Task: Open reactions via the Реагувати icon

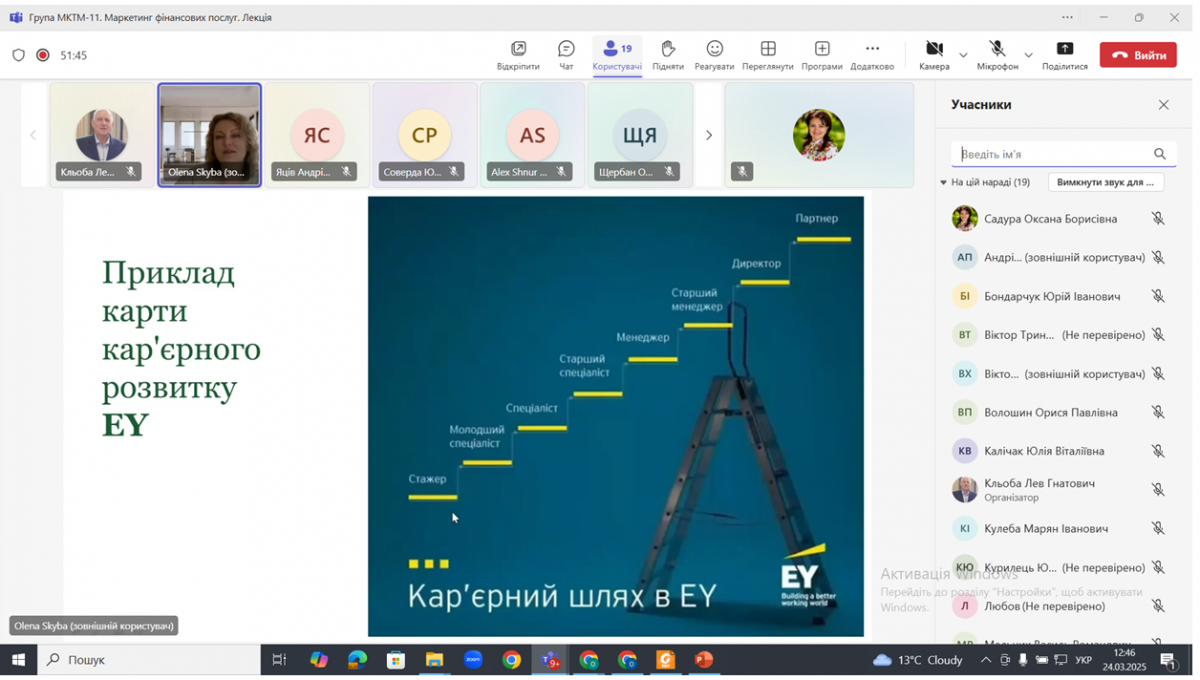Action: coord(714,48)
